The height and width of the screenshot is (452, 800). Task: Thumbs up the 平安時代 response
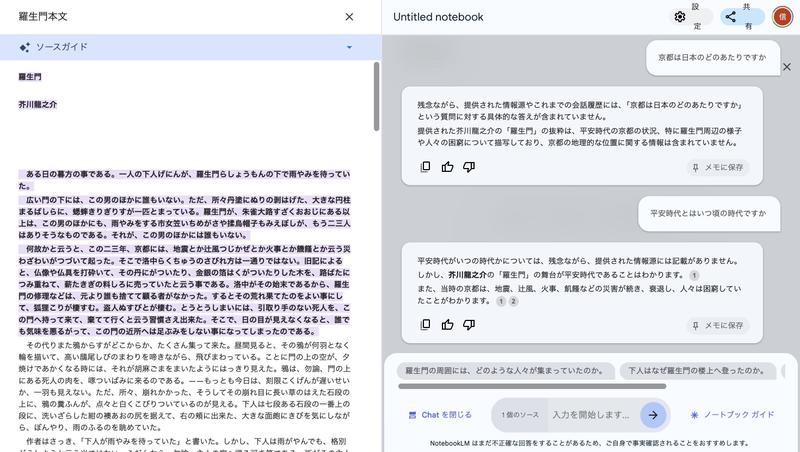[x=447, y=324]
